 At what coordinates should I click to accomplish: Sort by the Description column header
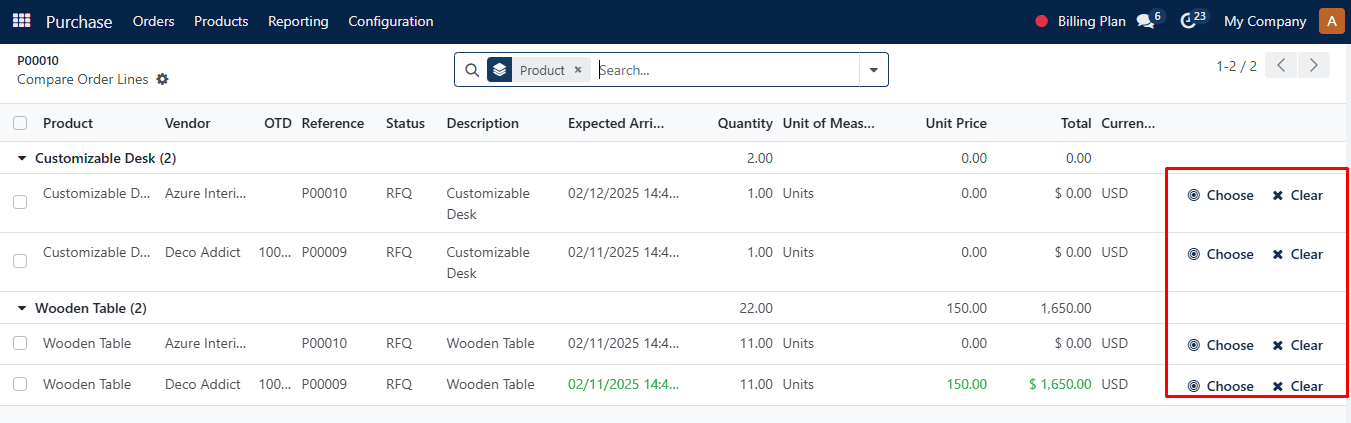pyautogui.click(x=483, y=123)
